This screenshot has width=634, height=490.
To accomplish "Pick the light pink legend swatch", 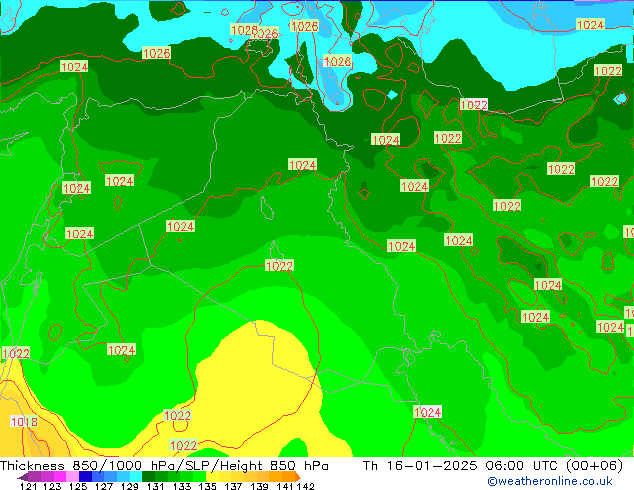I will coord(72,477).
